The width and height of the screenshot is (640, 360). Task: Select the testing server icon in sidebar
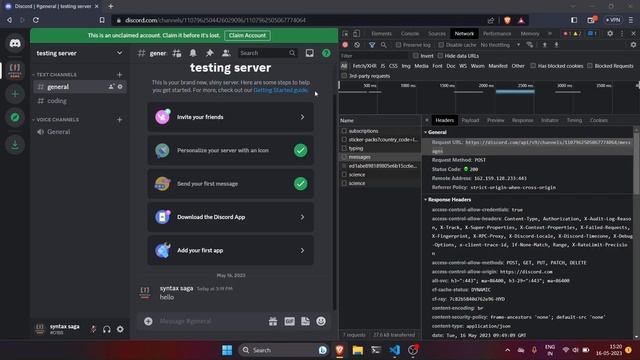(15, 70)
